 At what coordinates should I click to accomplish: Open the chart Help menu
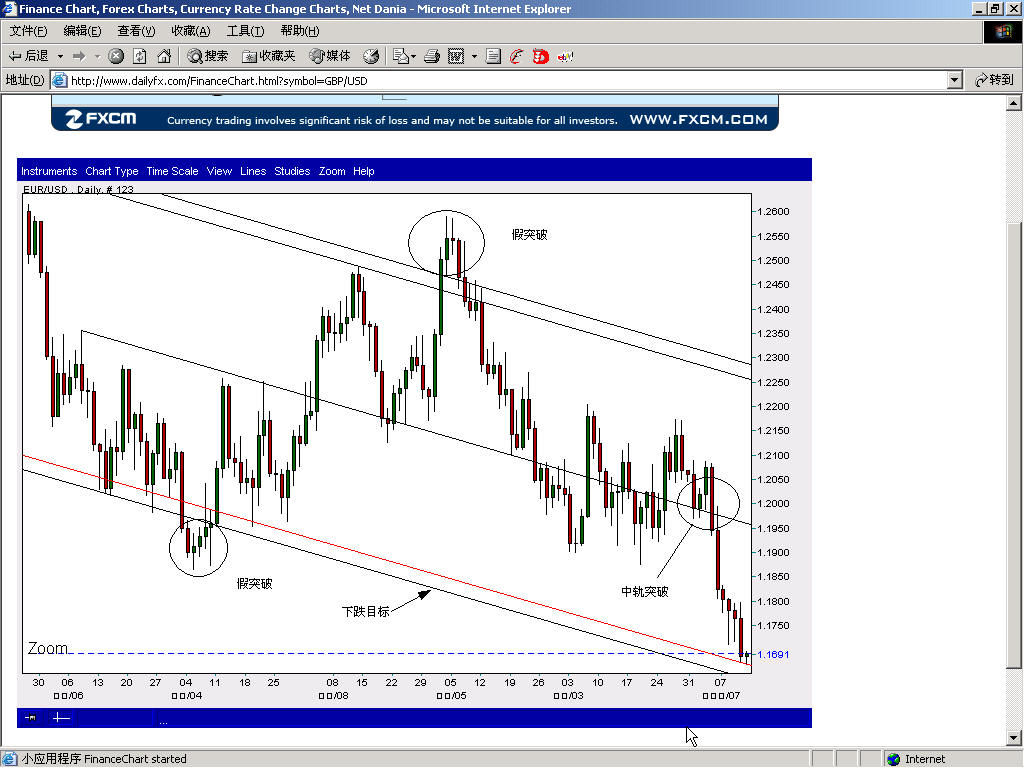pos(364,171)
